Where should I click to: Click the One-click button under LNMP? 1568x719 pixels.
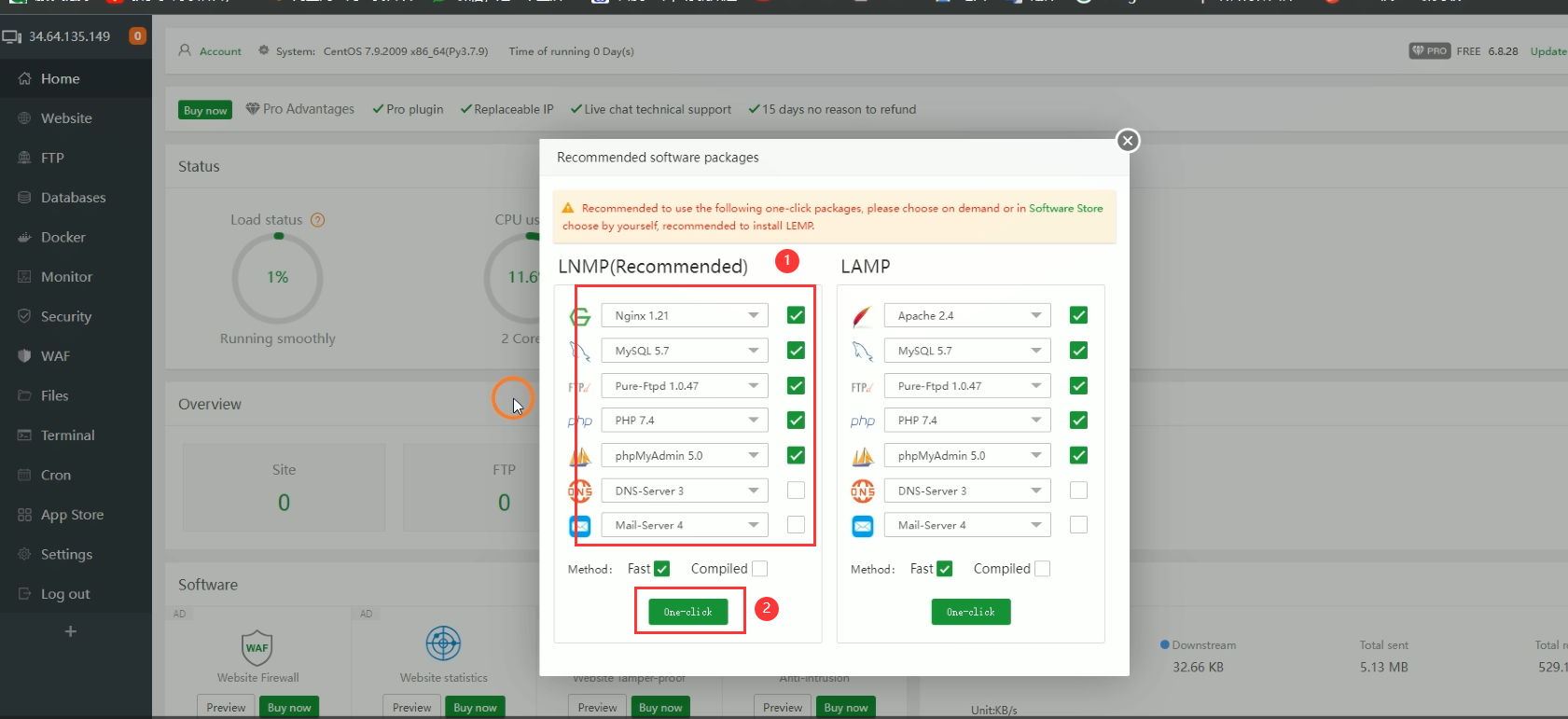tap(688, 612)
